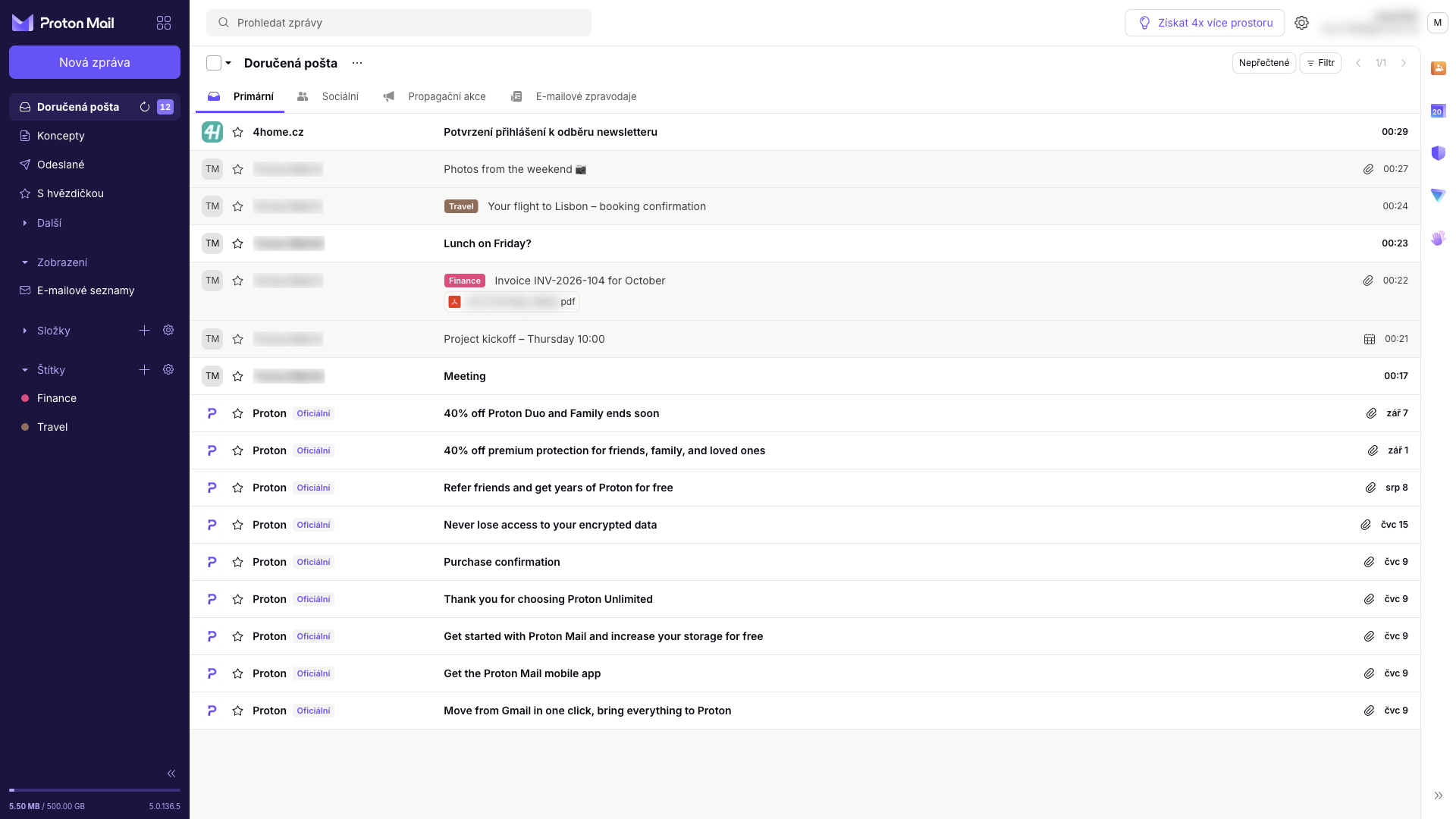The height and width of the screenshot is (819, 1456).
Task: Add a new folder with the plus icon
Action: click(x=144, y=330)
